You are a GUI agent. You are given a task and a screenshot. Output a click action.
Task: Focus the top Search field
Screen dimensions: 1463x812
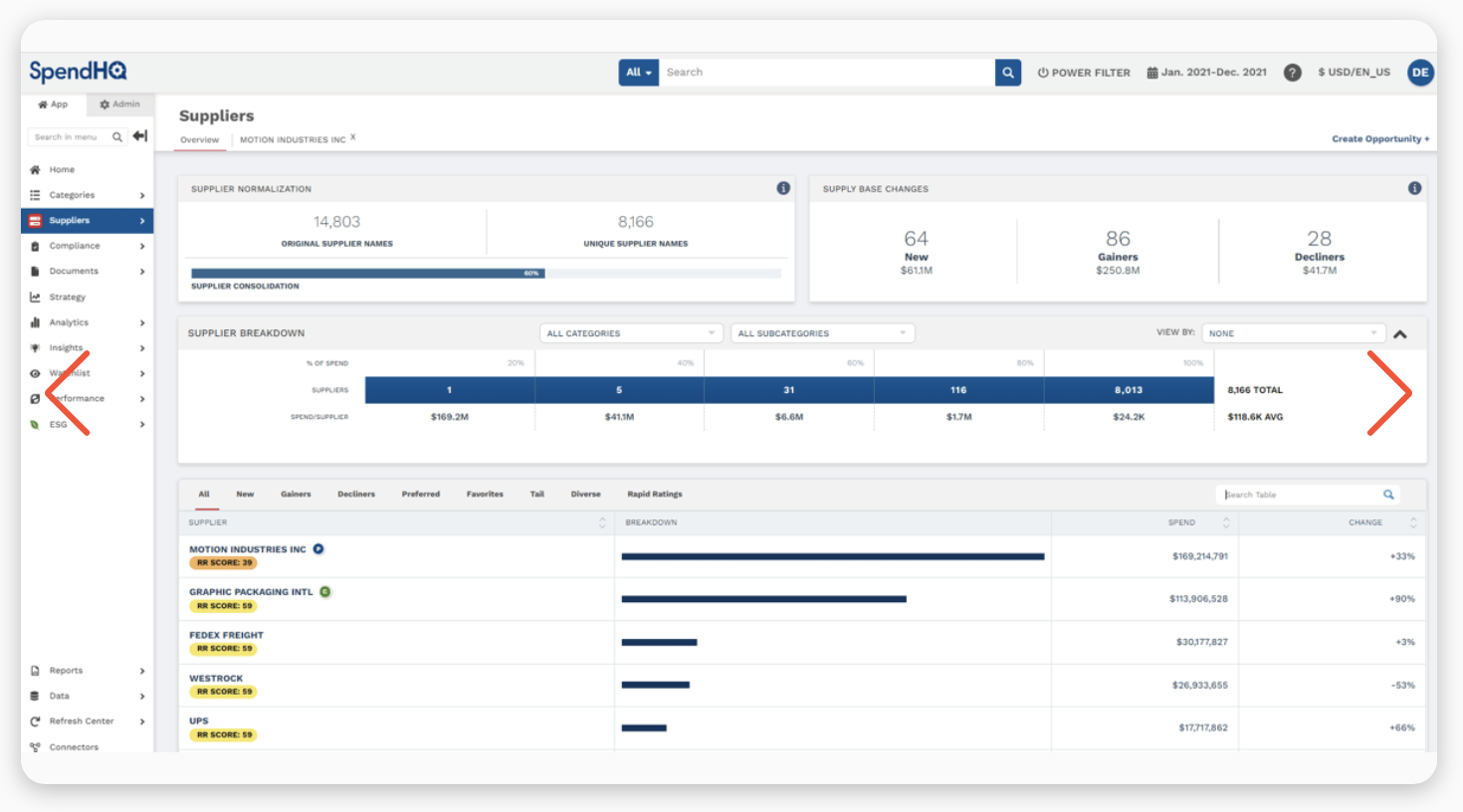click(x=828, y=73)
